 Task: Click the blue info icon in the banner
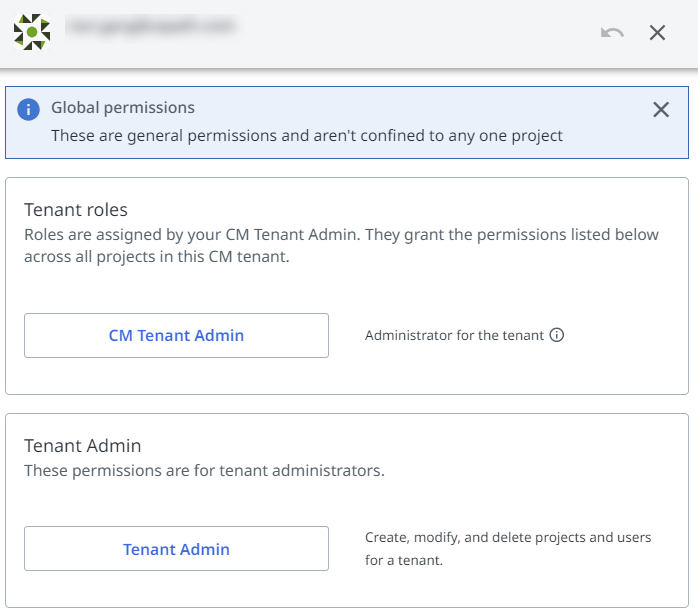coord(29,109)
